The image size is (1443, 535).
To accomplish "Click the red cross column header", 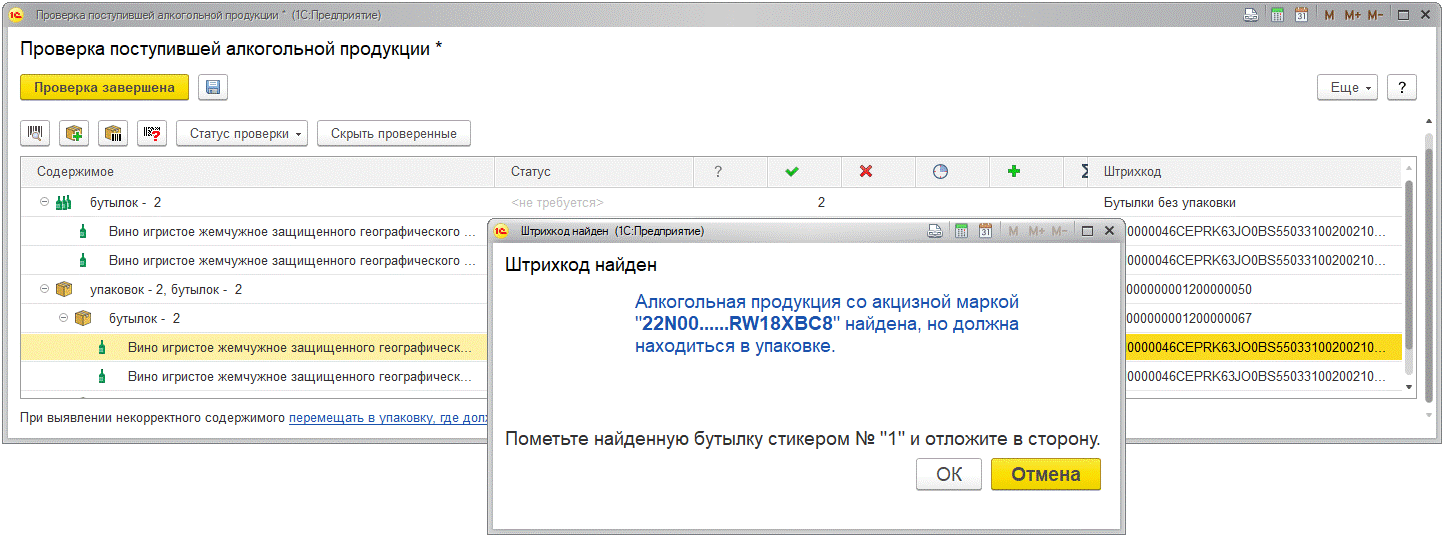I will [866, 172].
